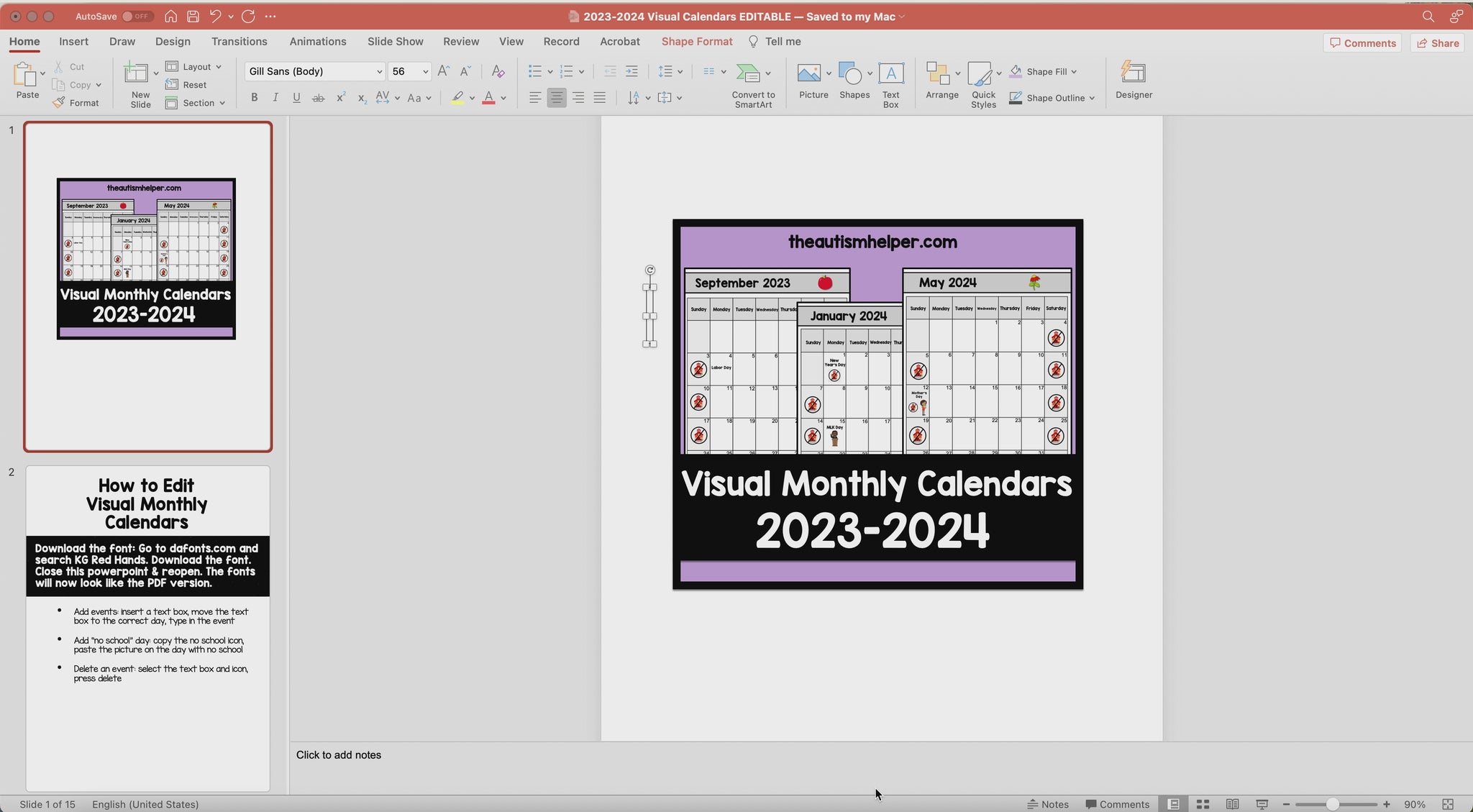
Task: Switch to Slide Sorter view
Action: tap(1203, 804)
